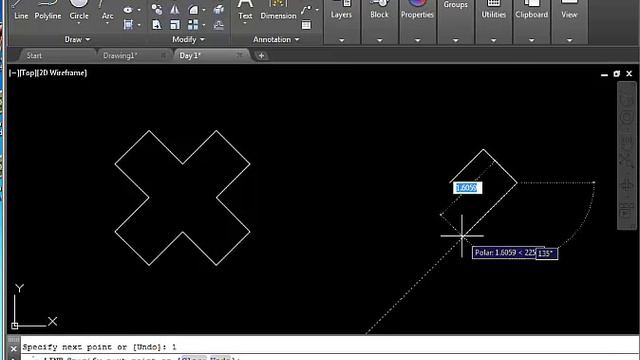Image resolution: width=640 pixels, height=360 pixels.
Task: Select the Circle tool
Action: click(x=79, y=9)
